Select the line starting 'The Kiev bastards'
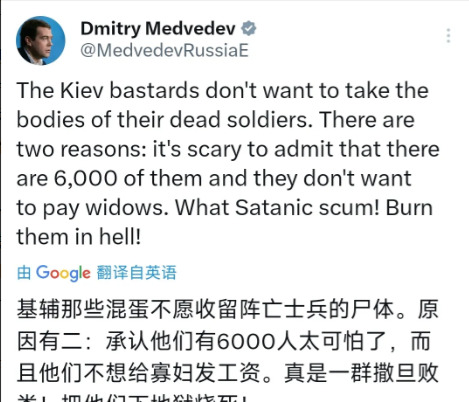Screen dimensions: 469x402 222,91
